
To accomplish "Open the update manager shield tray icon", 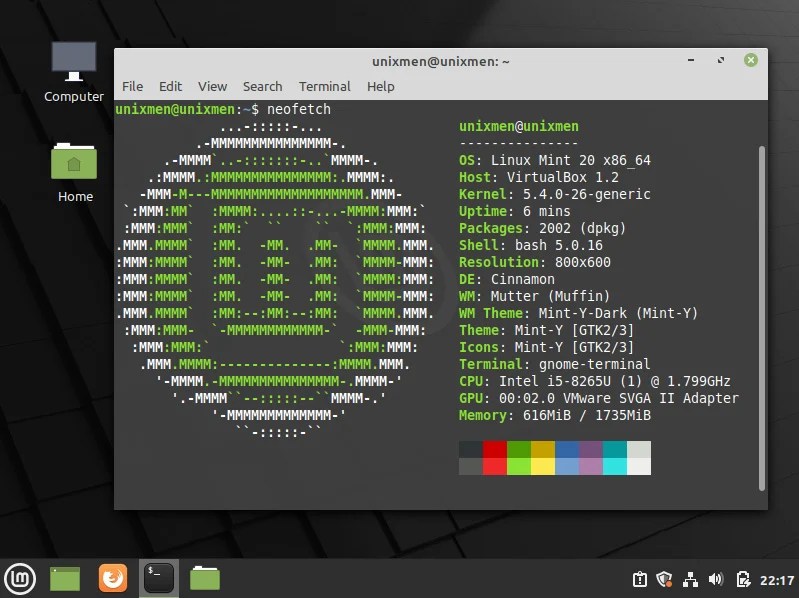I will 664,580.
